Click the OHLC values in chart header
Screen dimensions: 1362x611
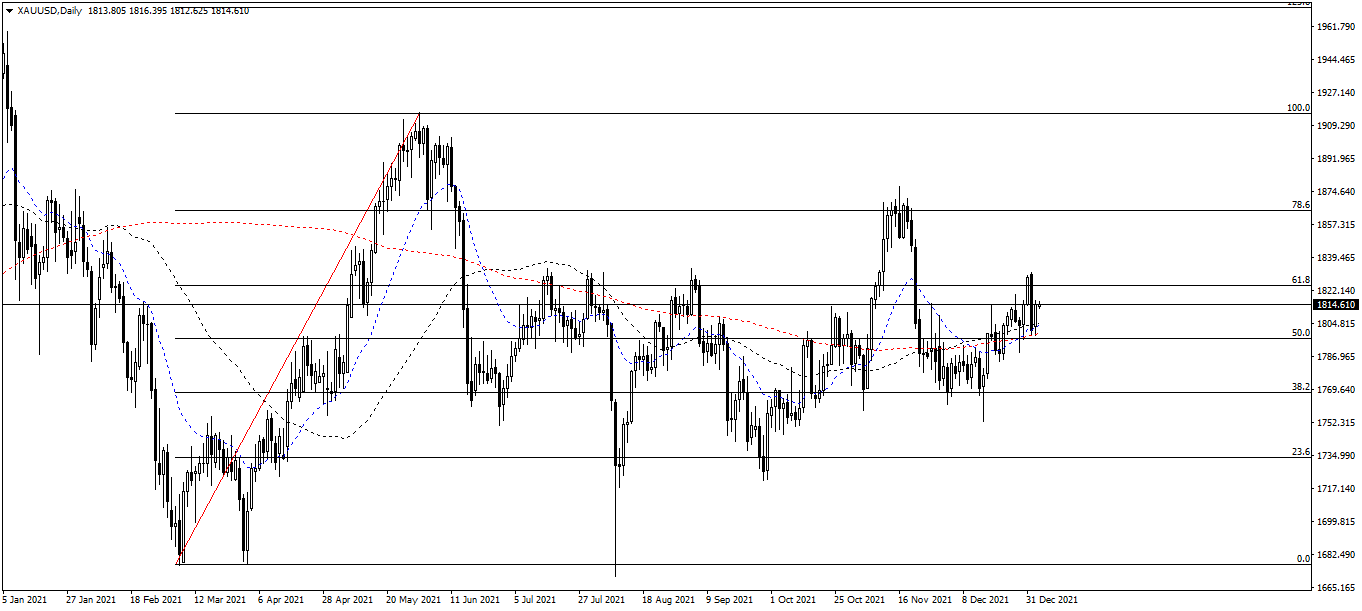[x=168, y=11]
